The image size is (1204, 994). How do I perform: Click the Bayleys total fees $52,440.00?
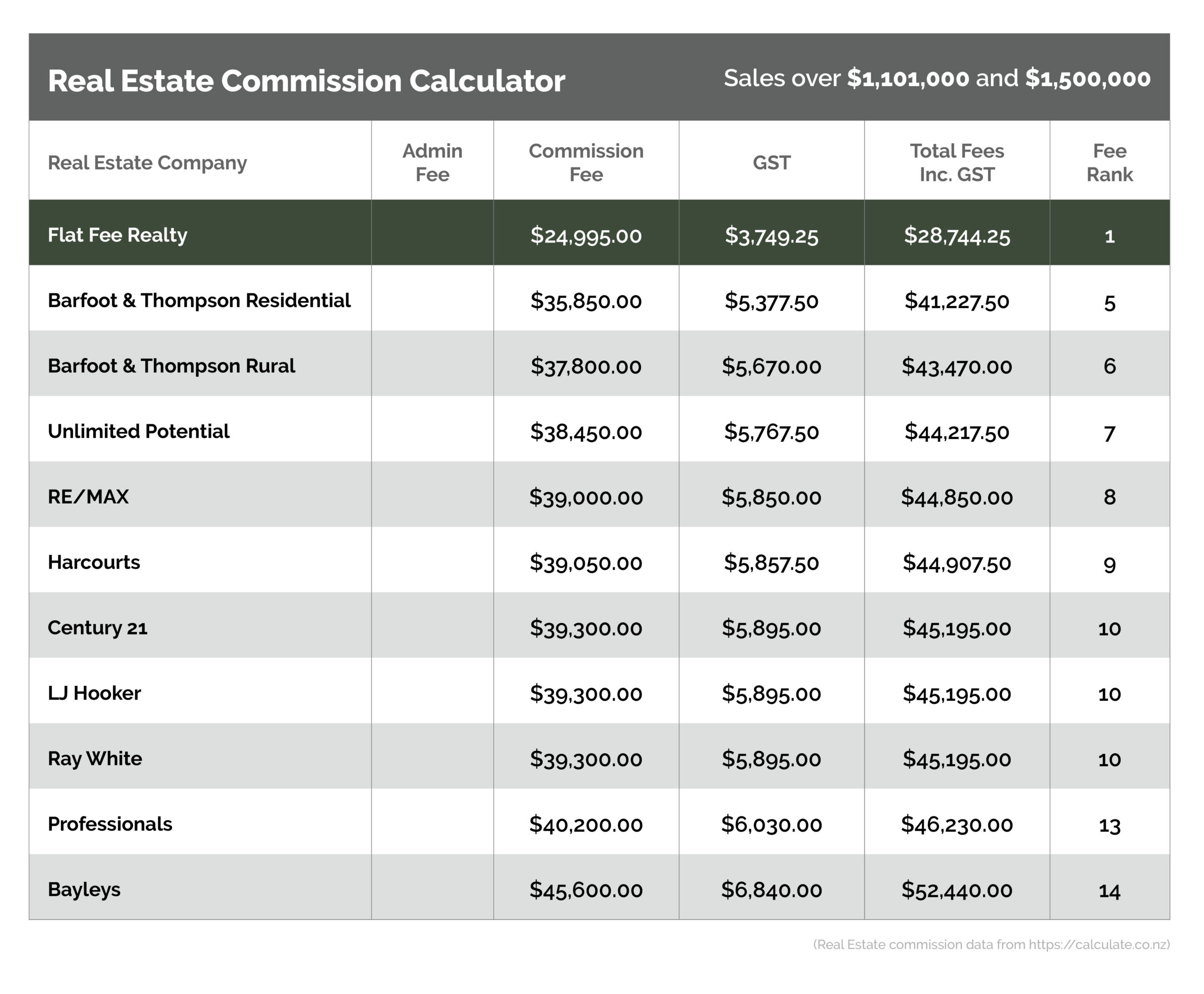pyautogui.click(x=957, y=890)
